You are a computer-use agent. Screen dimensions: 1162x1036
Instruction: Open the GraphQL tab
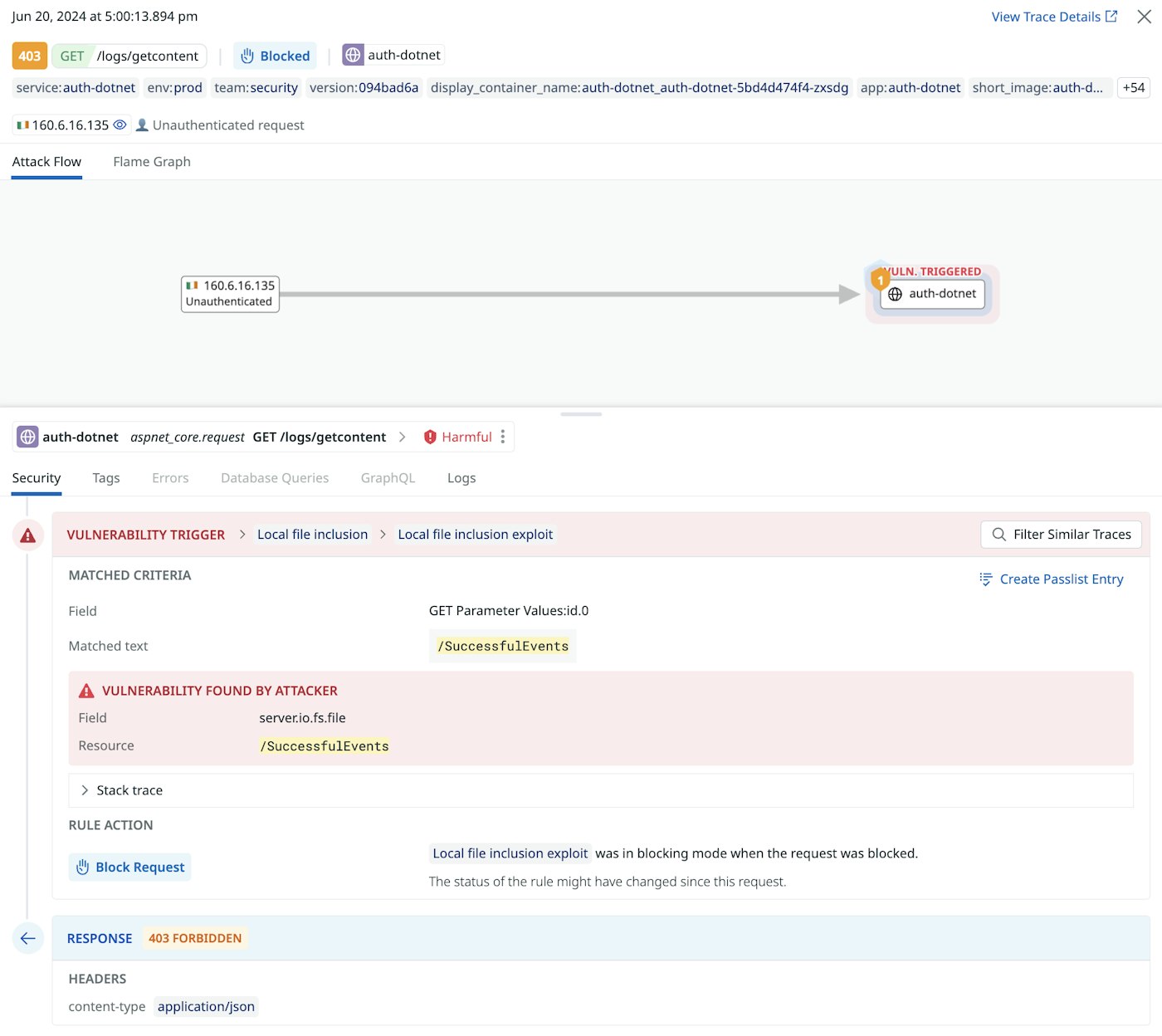[388, 478]
